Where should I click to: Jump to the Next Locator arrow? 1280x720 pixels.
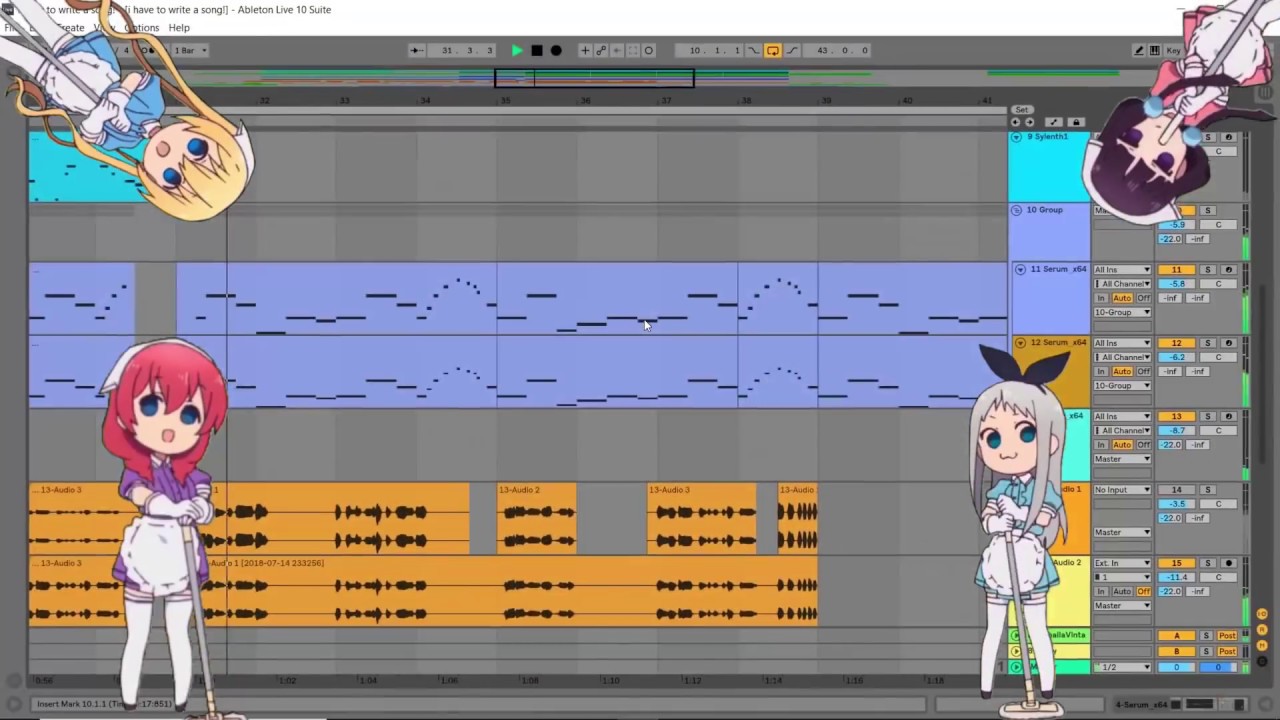pyautogui.click(x=1030, y=122)
